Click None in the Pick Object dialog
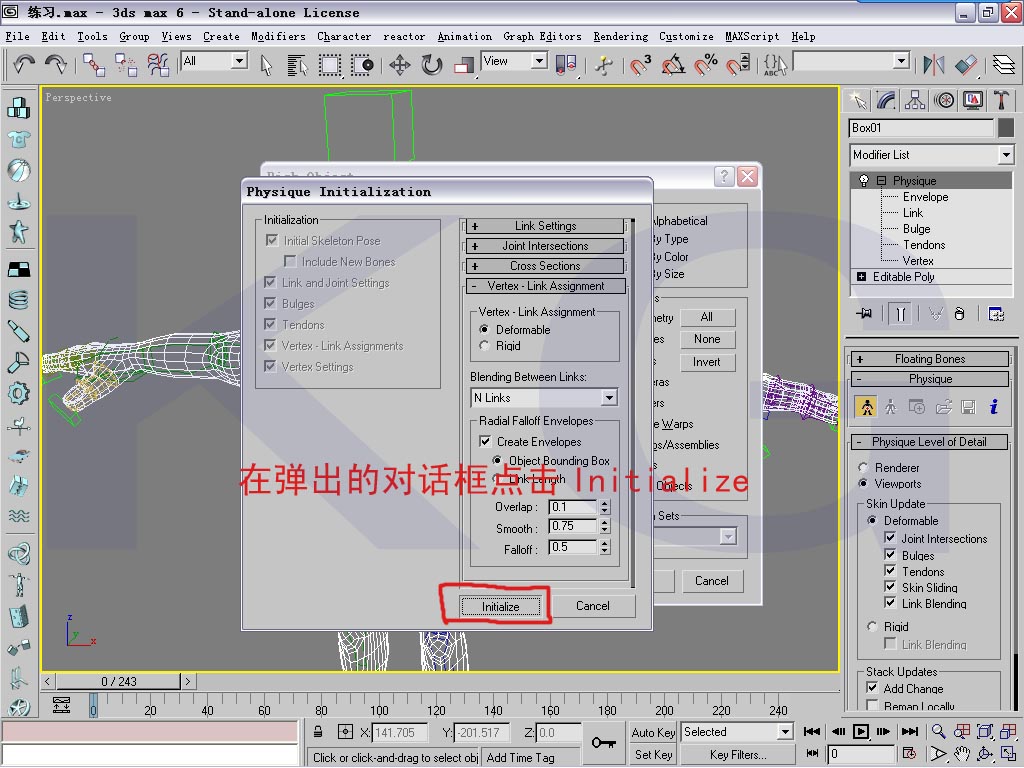The height and width of the screenshot is (768, 1024). tap(707, 339)
